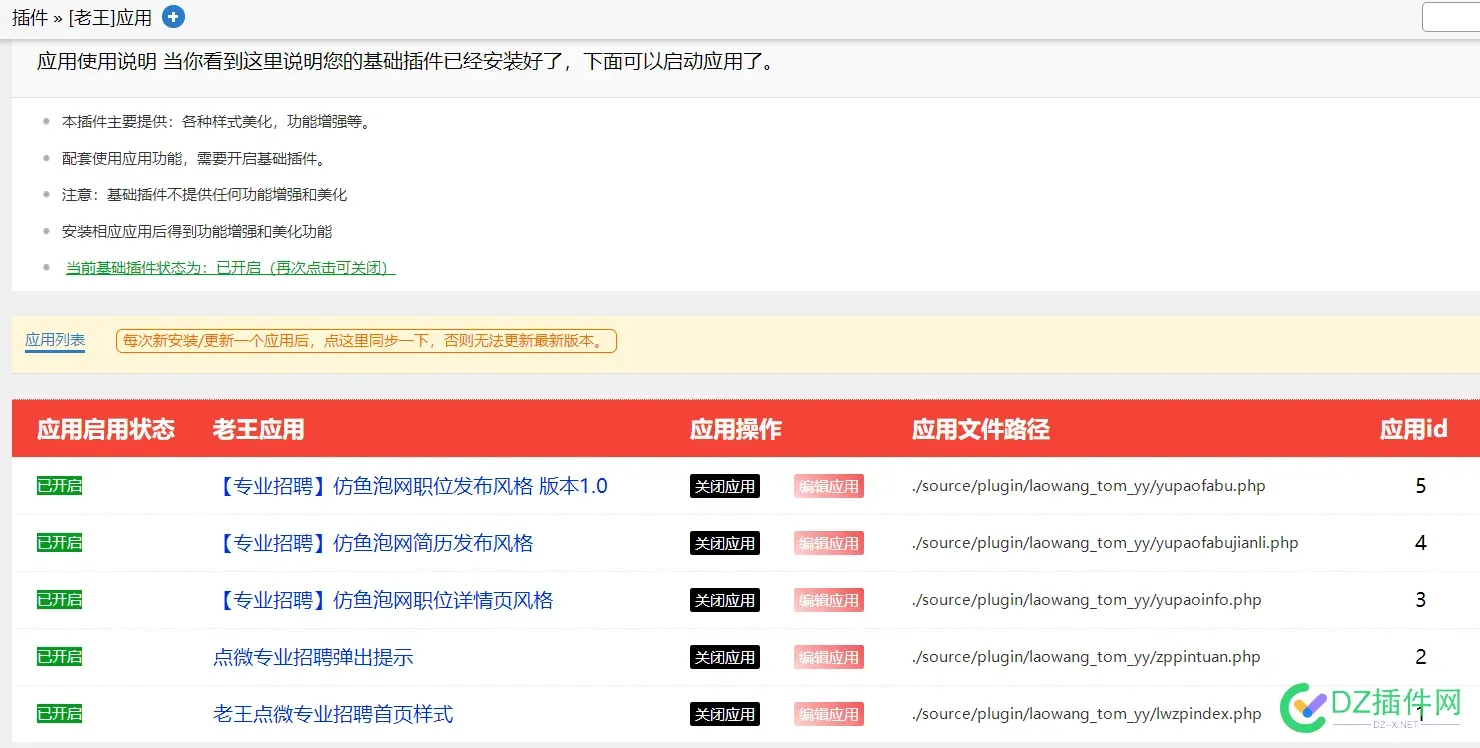Screen dimensions: 1480x748
Task: Click 已开启 status badge in 简历发布风格 row
Action: 59,543
